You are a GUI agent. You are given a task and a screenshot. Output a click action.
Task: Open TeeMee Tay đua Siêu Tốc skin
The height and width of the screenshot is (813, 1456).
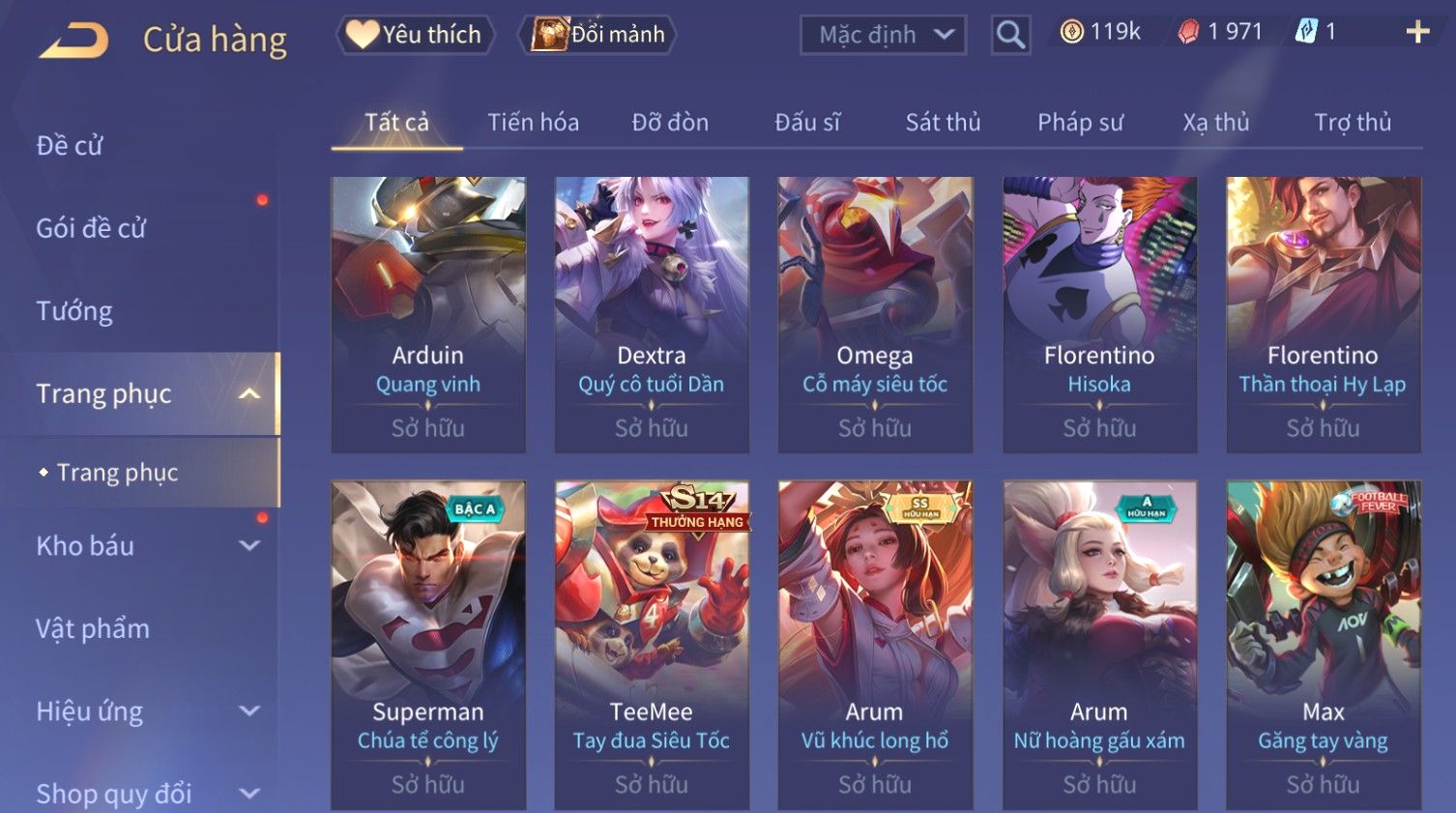(652, 646)
